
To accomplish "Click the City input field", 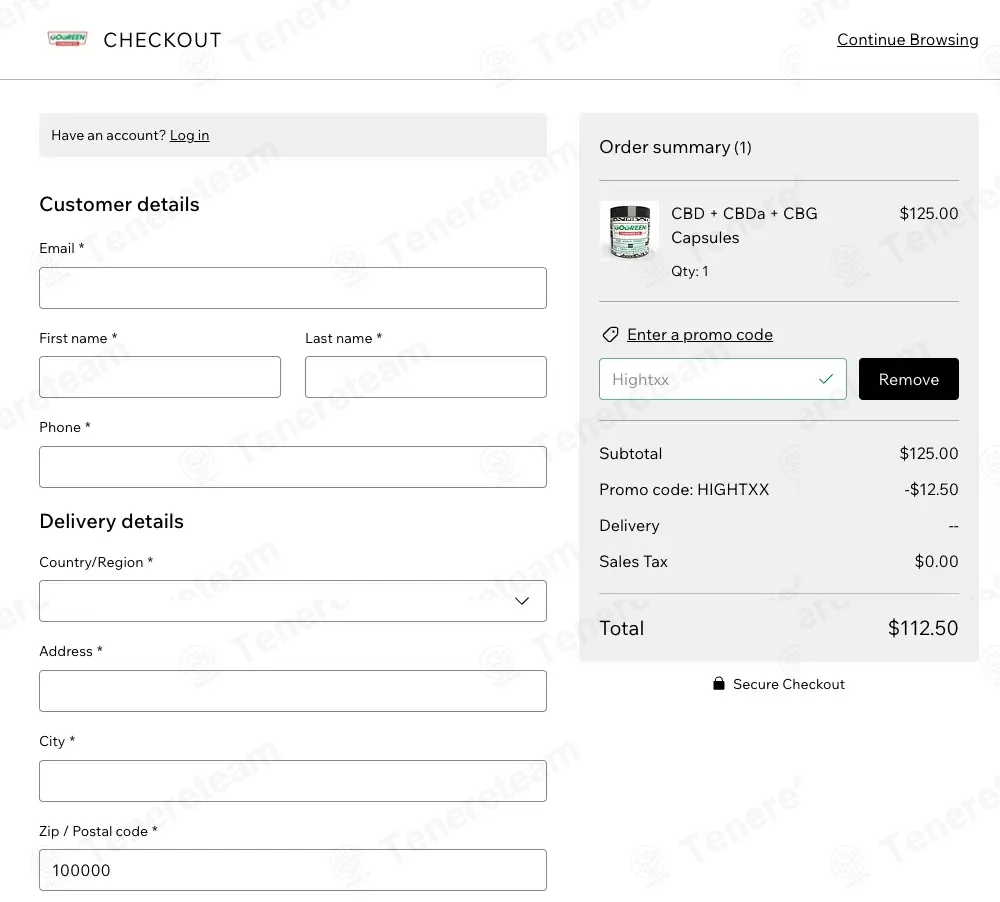I will click(x=293, y=781).
